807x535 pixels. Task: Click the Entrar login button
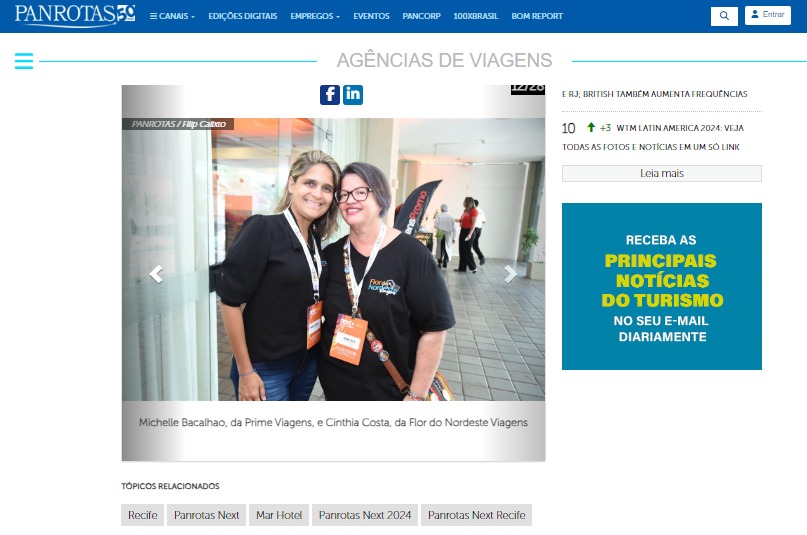click(768, 15)
